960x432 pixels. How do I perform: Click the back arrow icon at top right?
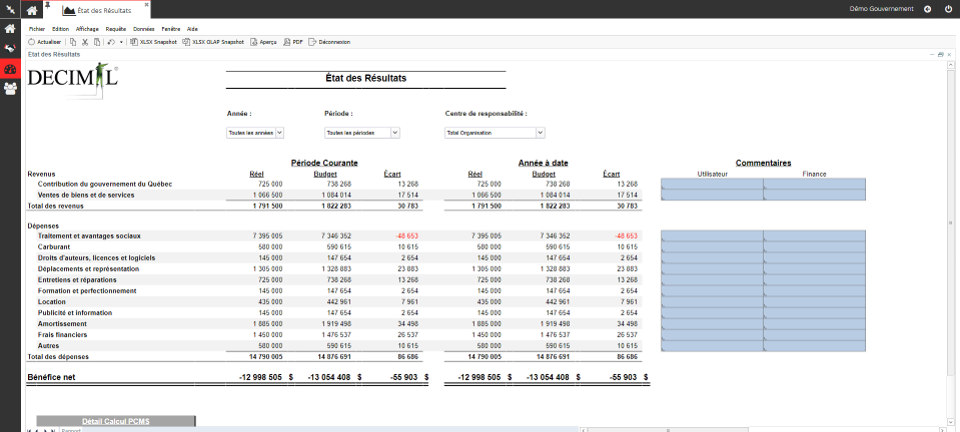click(928, 9)
